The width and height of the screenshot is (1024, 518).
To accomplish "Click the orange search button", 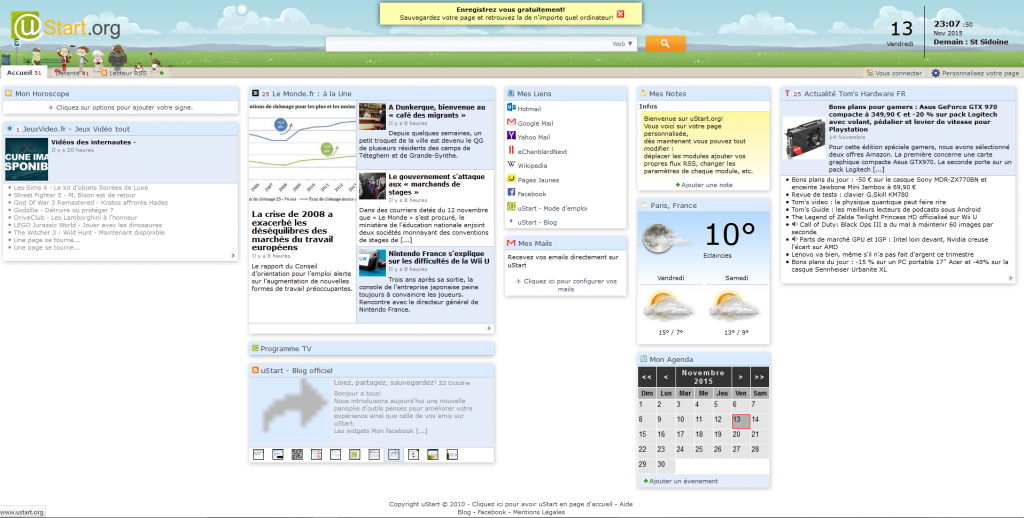I will click(665, 44).
